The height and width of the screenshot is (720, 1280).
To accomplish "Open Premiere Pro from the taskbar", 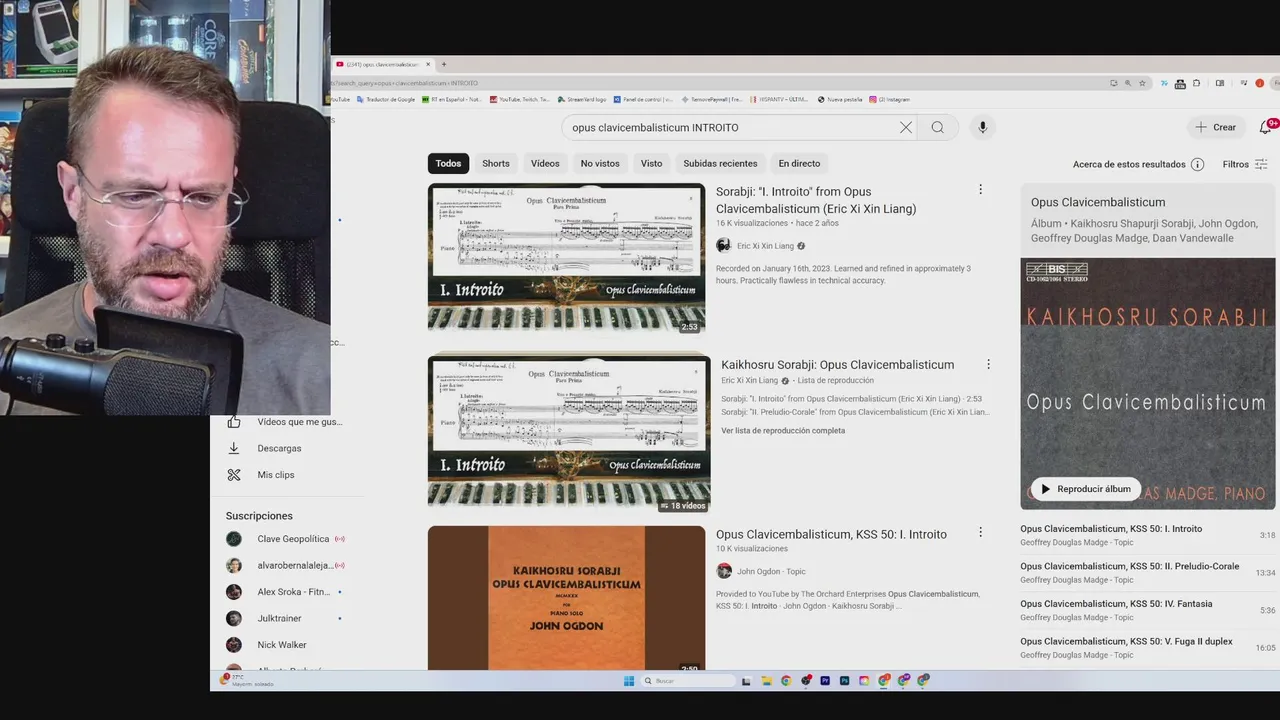I will pos(825,681).
